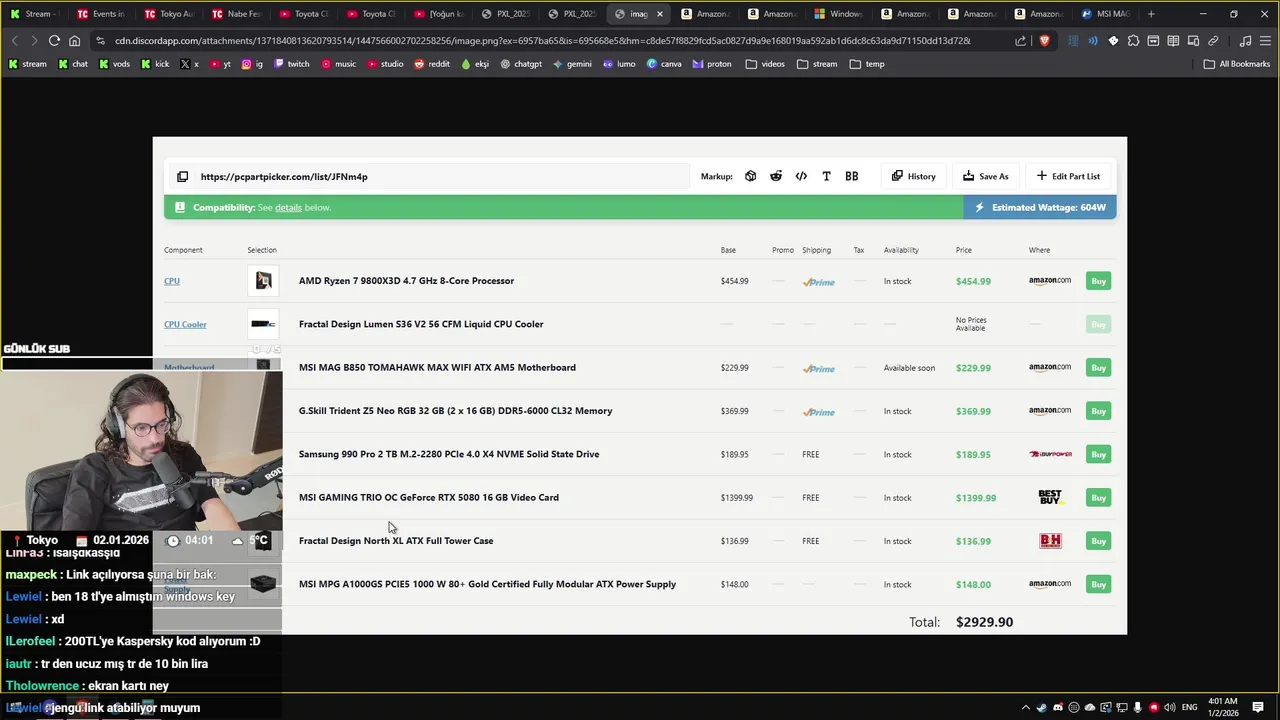Close the active image tab
1280x720 pixels.
(x=659, y=14)
